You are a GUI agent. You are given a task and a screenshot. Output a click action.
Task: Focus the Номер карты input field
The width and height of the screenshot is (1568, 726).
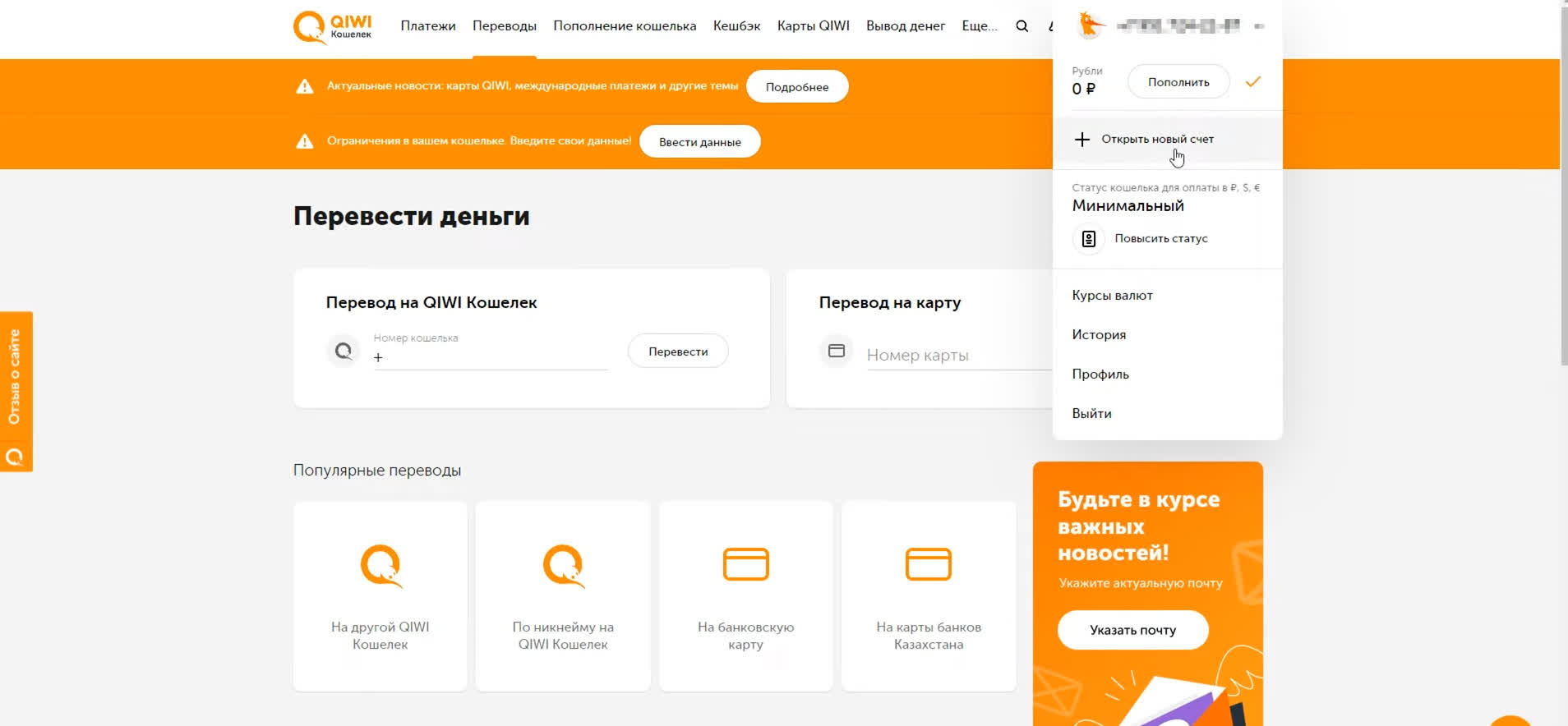point(959,356)
